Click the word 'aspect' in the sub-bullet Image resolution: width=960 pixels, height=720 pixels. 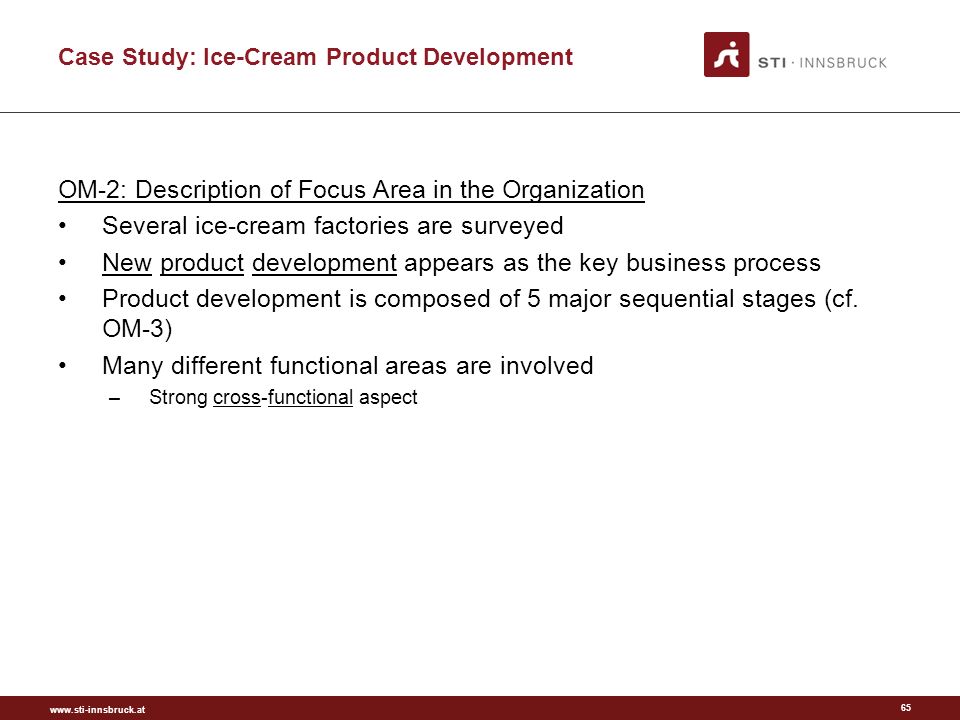point(388,397)
